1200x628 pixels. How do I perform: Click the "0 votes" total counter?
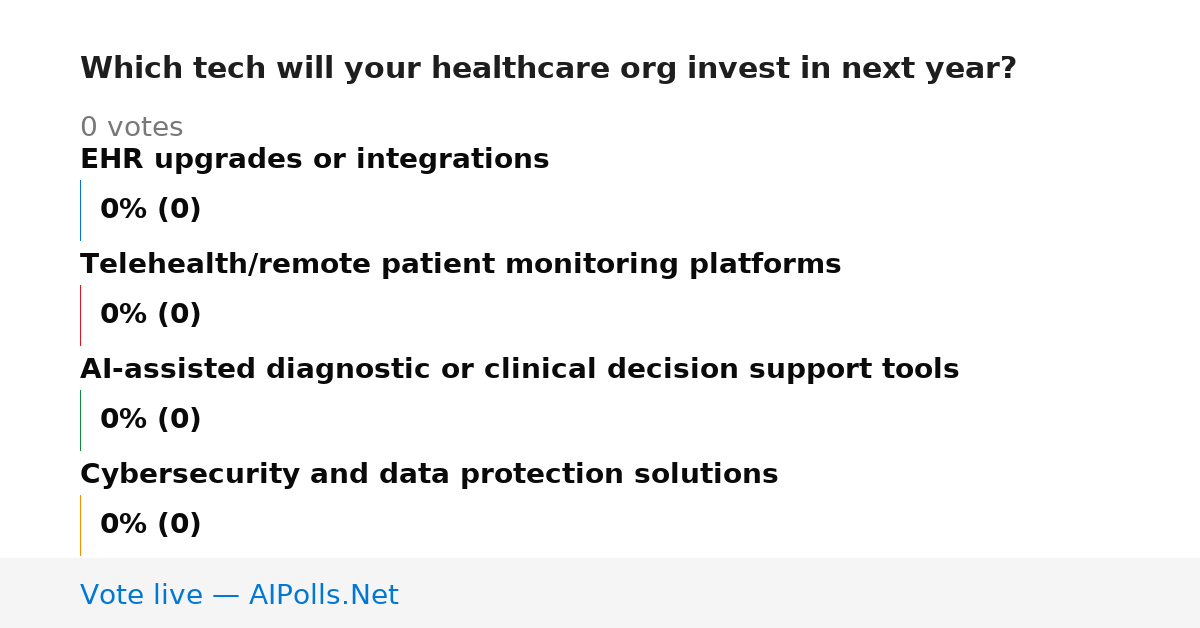[131, 128]
